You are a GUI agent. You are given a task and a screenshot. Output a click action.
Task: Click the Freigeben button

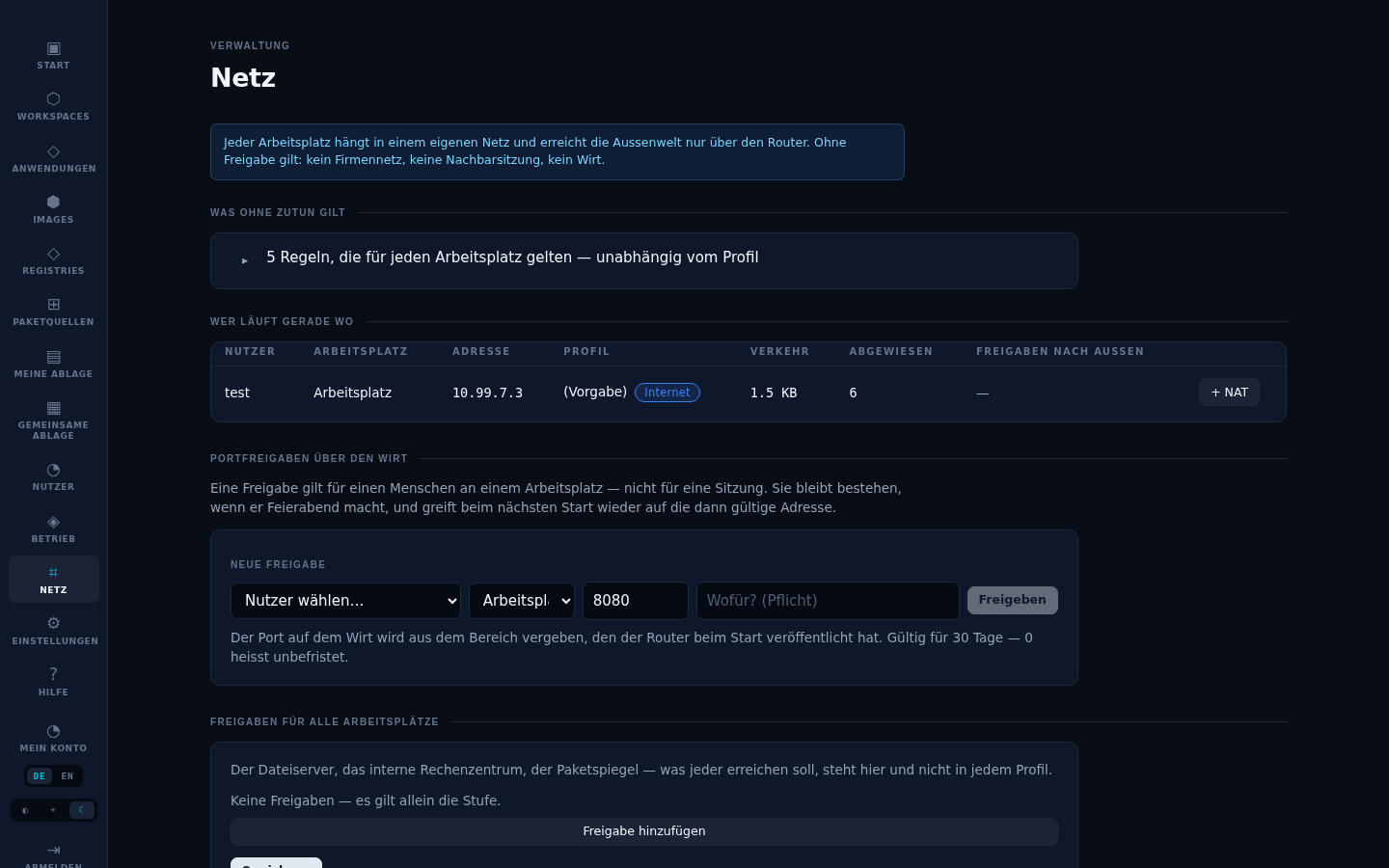1013,600
